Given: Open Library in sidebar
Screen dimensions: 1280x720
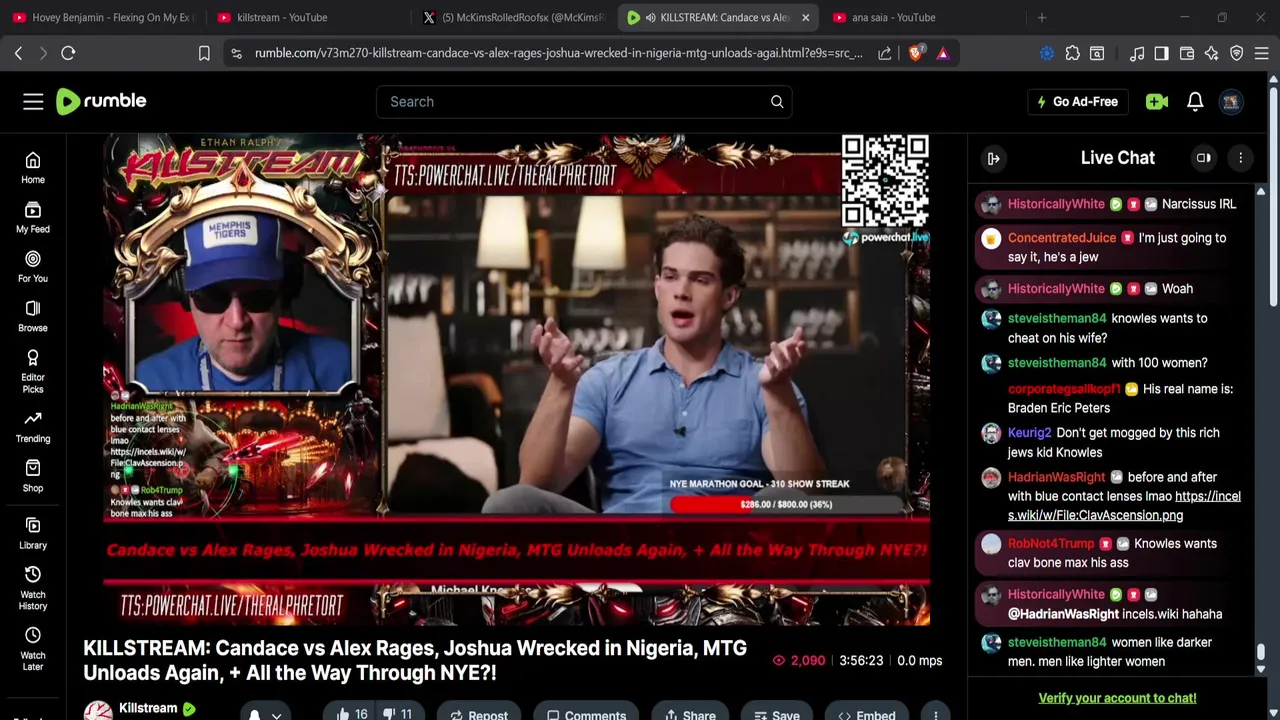Looking at the screenshot, I should 33,534.
